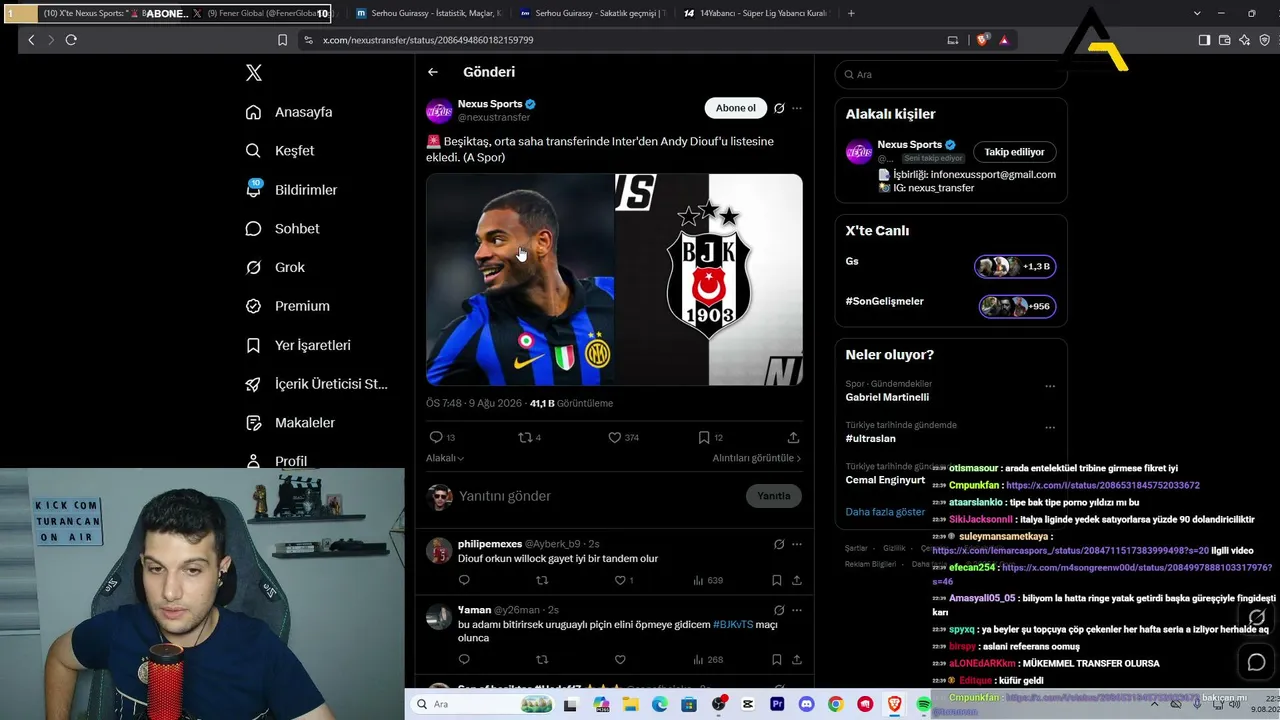1280x720 pixels.
Task: Bookmark the main post with 12 bookmarks
Action: (x=705, y=437)
